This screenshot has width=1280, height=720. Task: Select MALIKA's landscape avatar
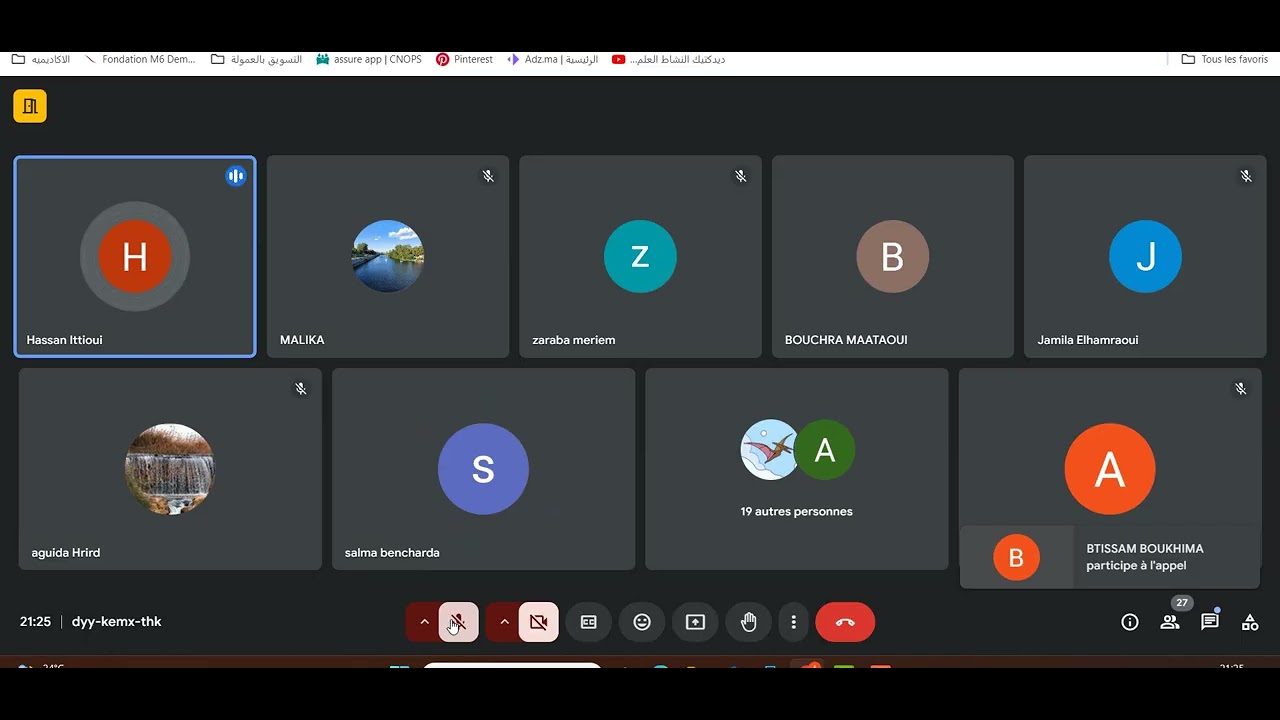pyautogui.click(x=388, y=257)
